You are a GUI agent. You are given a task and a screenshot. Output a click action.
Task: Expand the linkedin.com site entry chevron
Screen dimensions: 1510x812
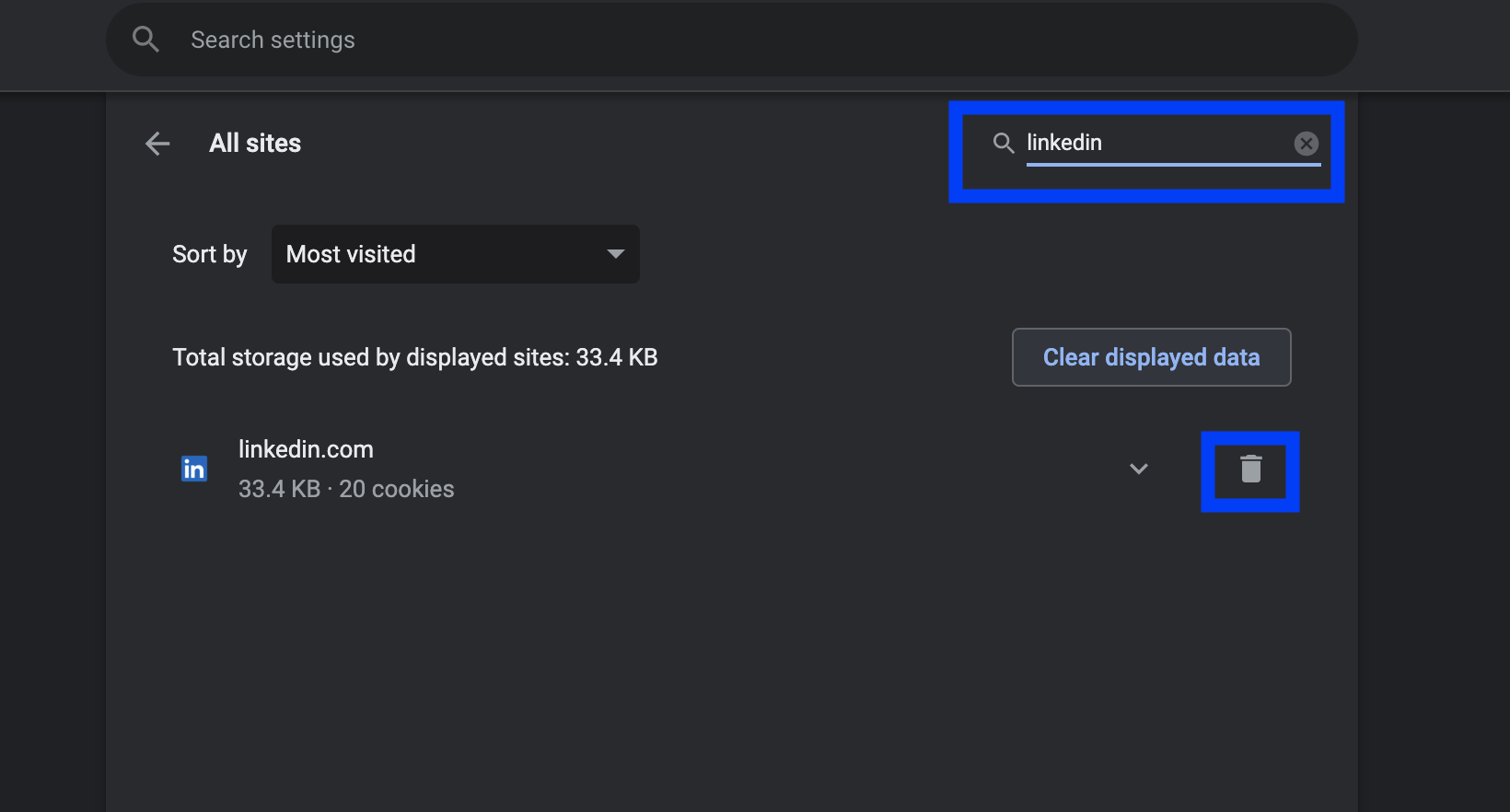click(1139, 469)
